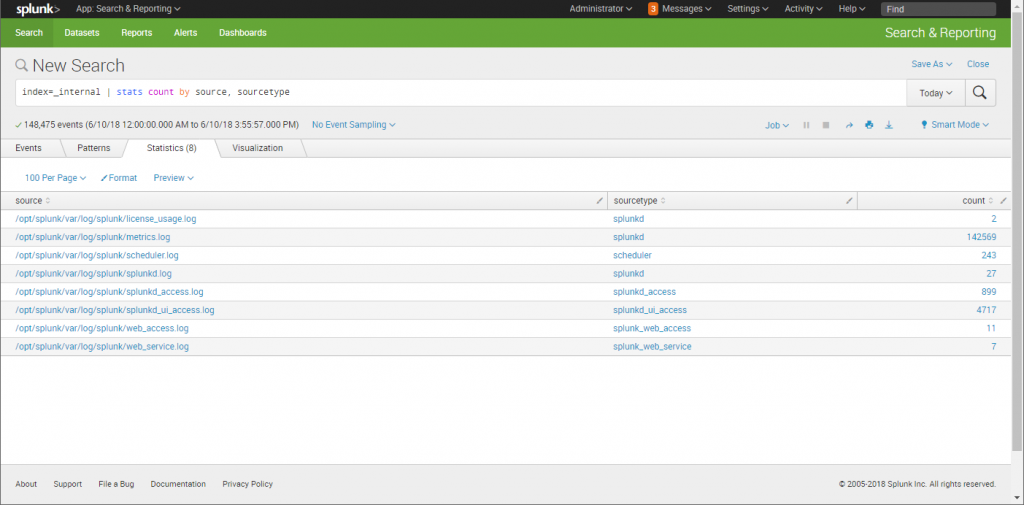Edit source column with pencil icon
This screenshot has height=505, width=1024.
click(600, 201)
